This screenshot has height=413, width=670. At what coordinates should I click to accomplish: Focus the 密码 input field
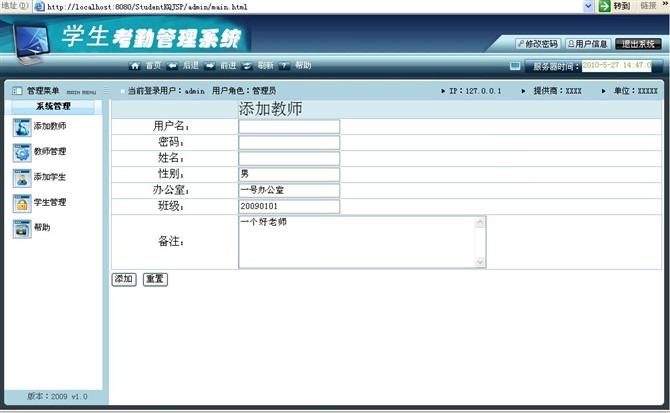pos(289,143)
